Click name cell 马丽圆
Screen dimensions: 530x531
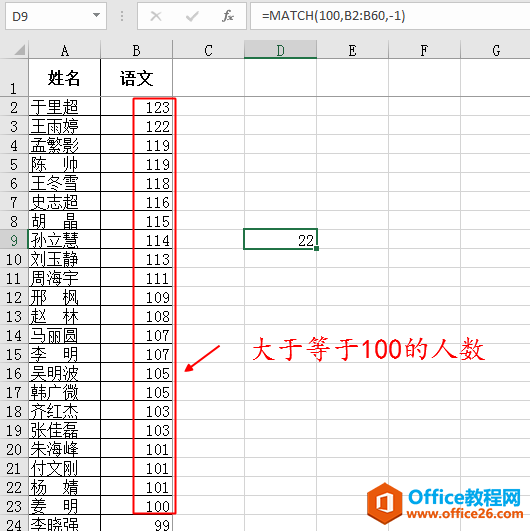pyautogui.click(x=65, y=335)
